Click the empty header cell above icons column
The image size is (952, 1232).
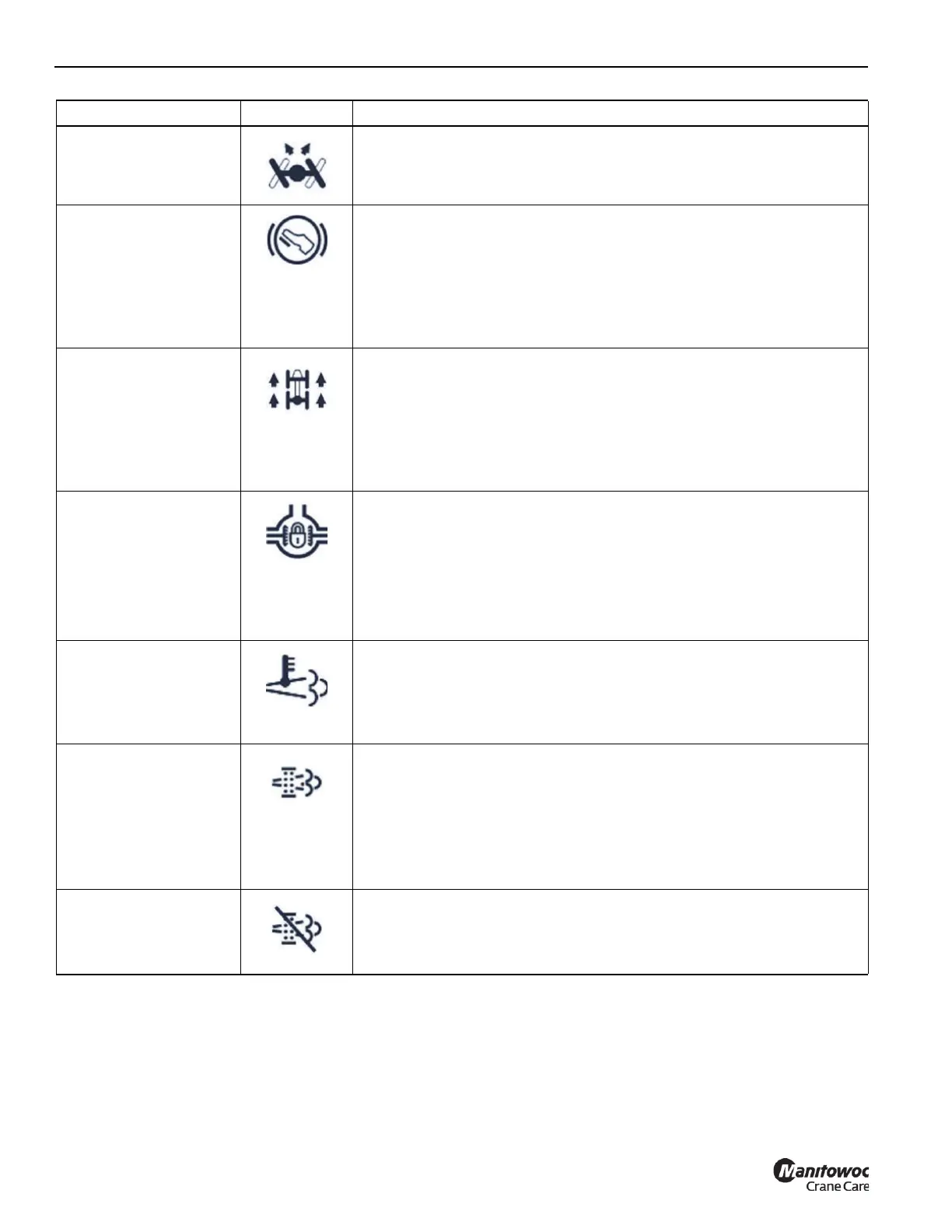[x=296, y=113]
